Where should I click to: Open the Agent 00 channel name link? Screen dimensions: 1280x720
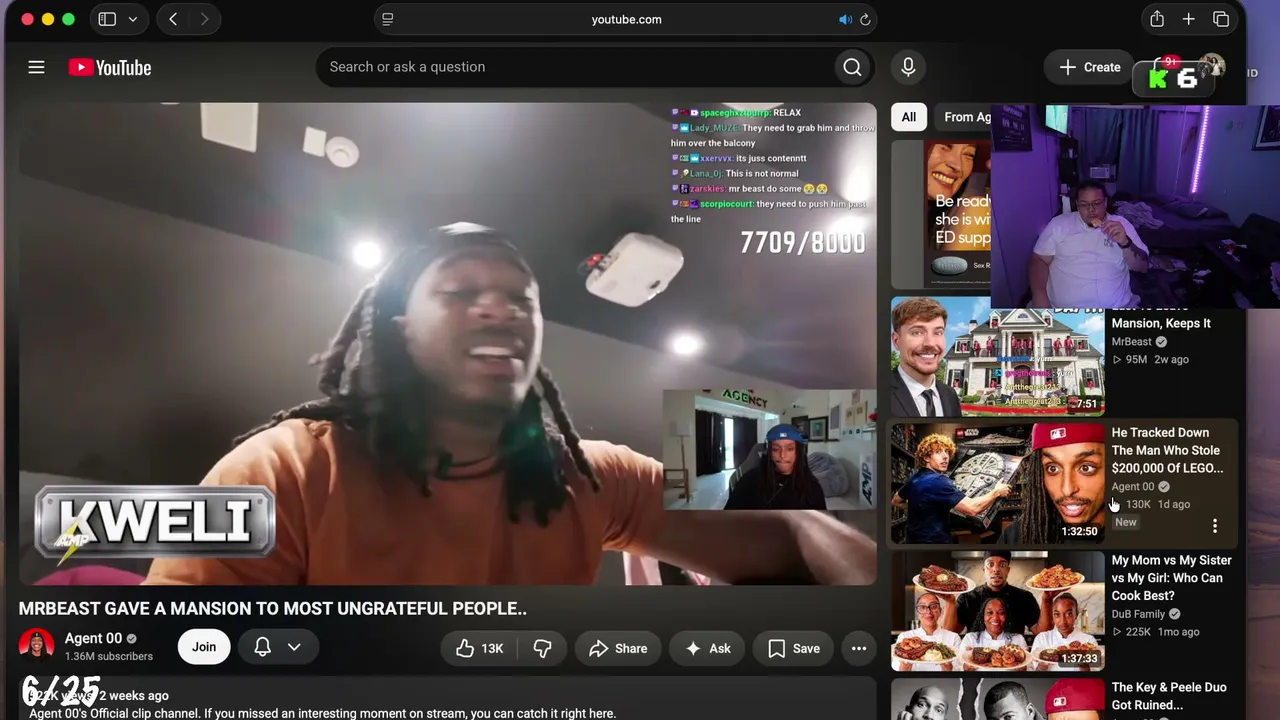click(93, 638)
